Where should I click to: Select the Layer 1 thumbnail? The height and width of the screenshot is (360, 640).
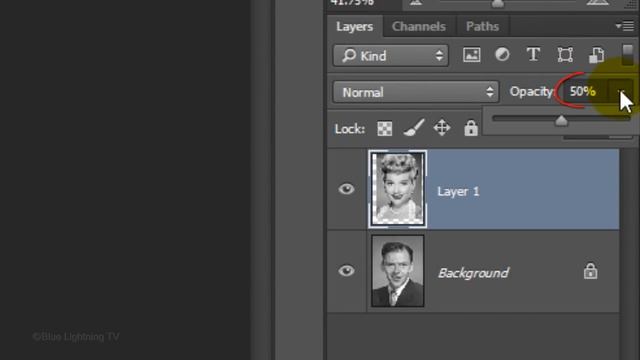[x=398, y=189]
